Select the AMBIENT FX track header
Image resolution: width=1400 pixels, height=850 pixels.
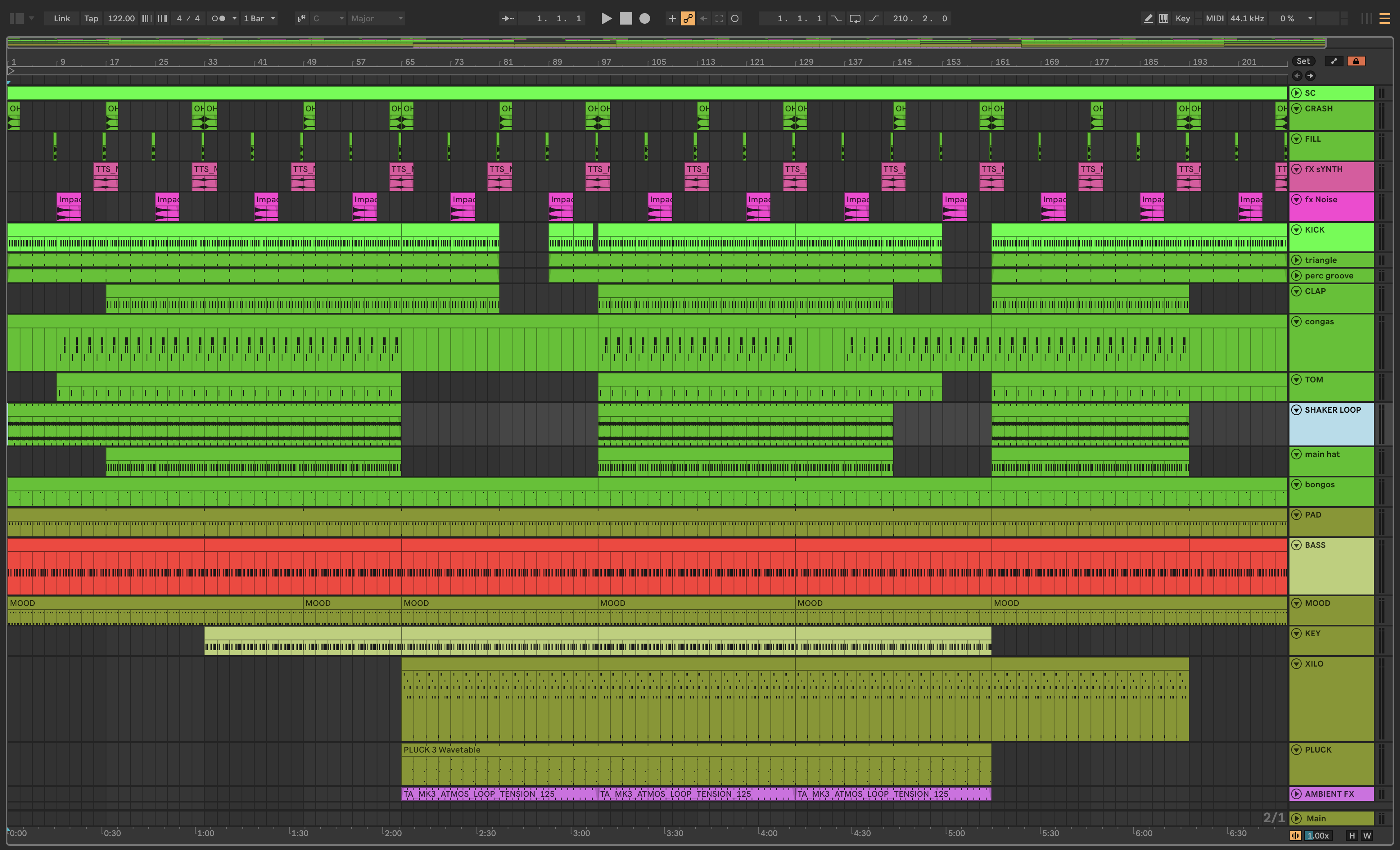[1331, 794]
